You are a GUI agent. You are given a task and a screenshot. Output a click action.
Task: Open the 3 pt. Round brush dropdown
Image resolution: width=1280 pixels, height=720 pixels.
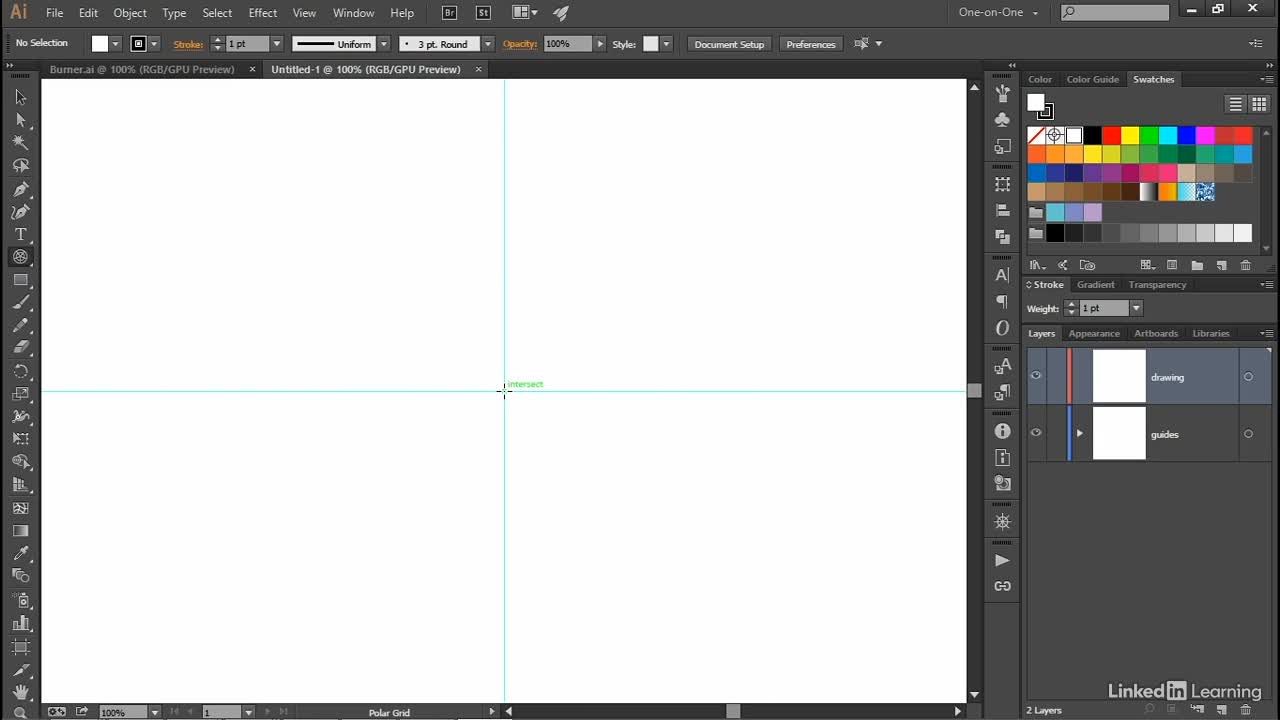(x=487, y=44)
